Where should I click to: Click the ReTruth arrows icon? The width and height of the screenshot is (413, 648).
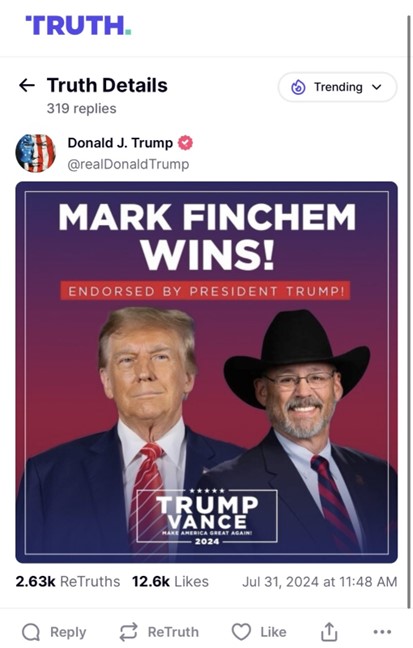129,632
